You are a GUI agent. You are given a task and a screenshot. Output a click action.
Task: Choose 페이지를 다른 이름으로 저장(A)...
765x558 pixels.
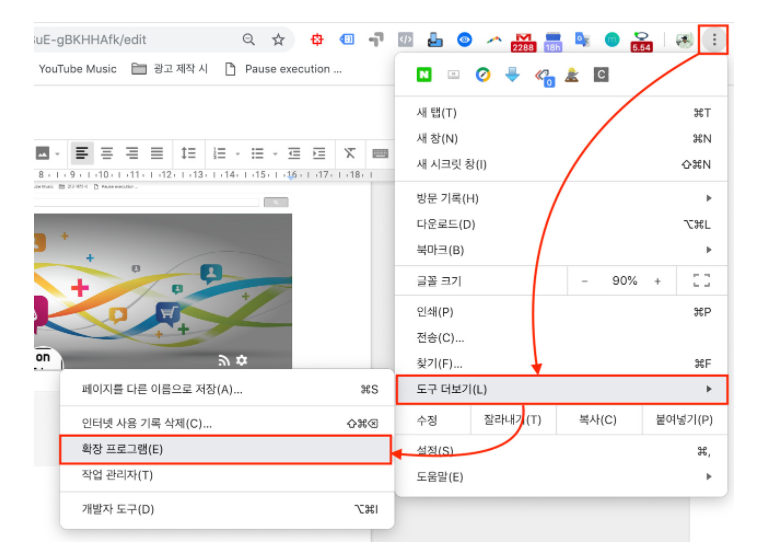coord(227,389)
